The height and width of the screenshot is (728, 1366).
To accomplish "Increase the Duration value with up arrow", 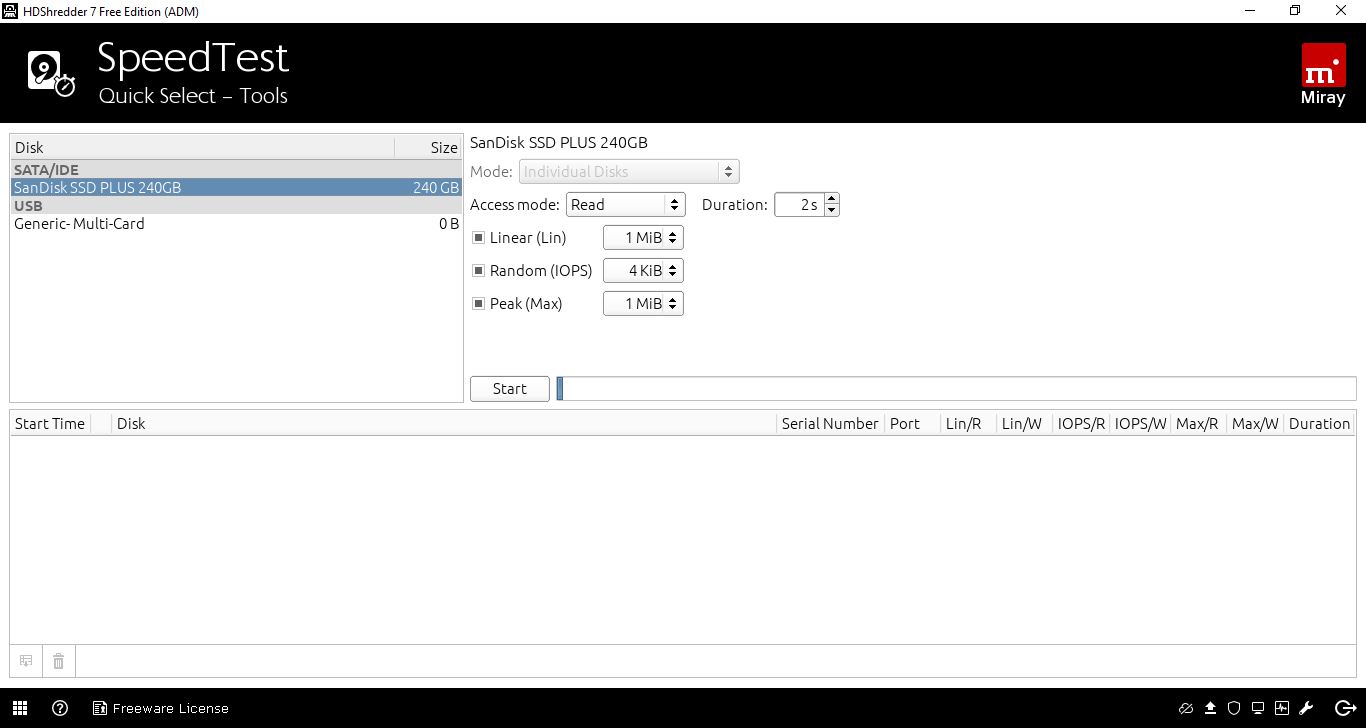I will (x=831, y=199).
